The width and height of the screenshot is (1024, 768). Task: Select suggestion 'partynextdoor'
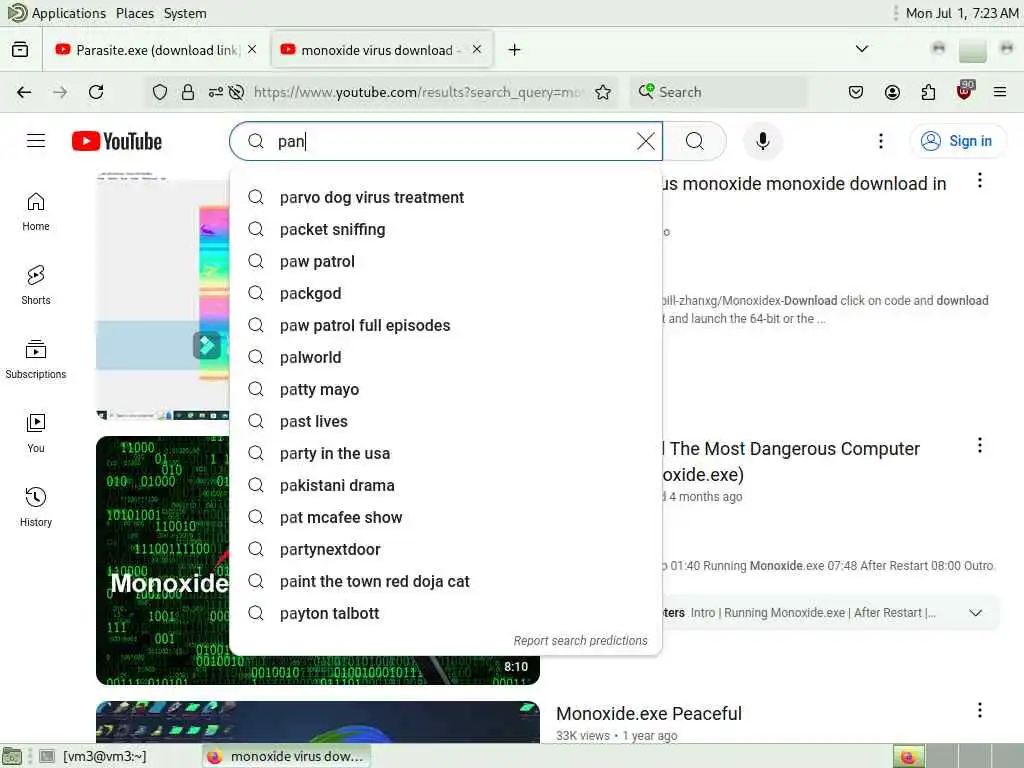tap(446, 549)
